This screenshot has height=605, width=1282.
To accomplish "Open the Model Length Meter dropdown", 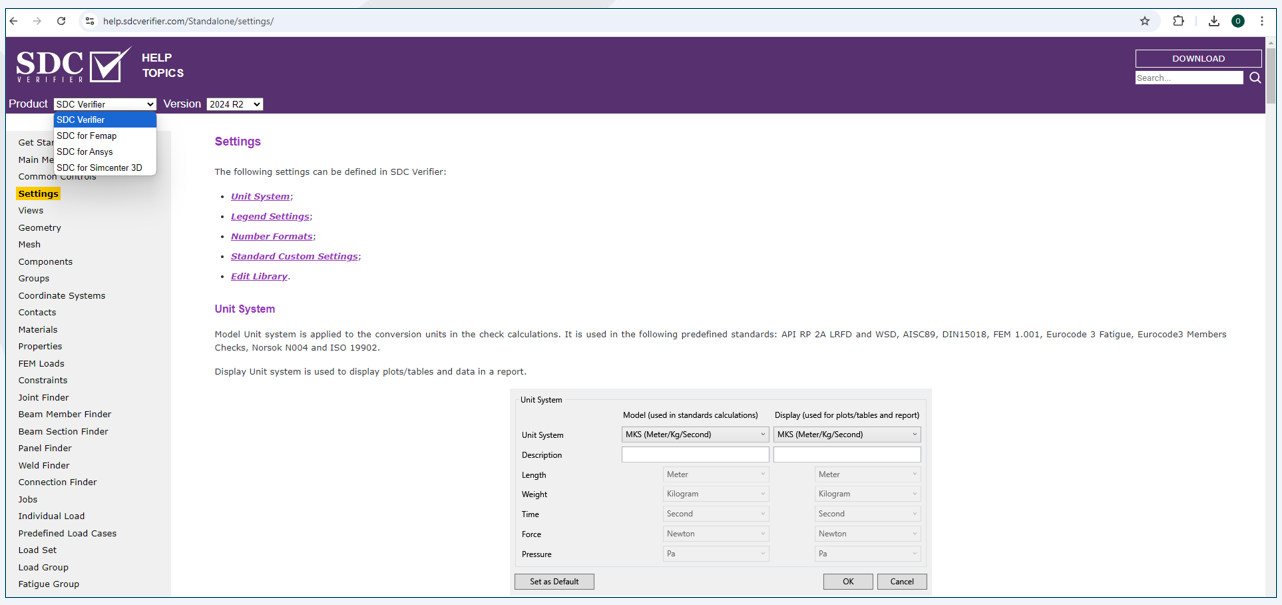I will tap(716, 475).
